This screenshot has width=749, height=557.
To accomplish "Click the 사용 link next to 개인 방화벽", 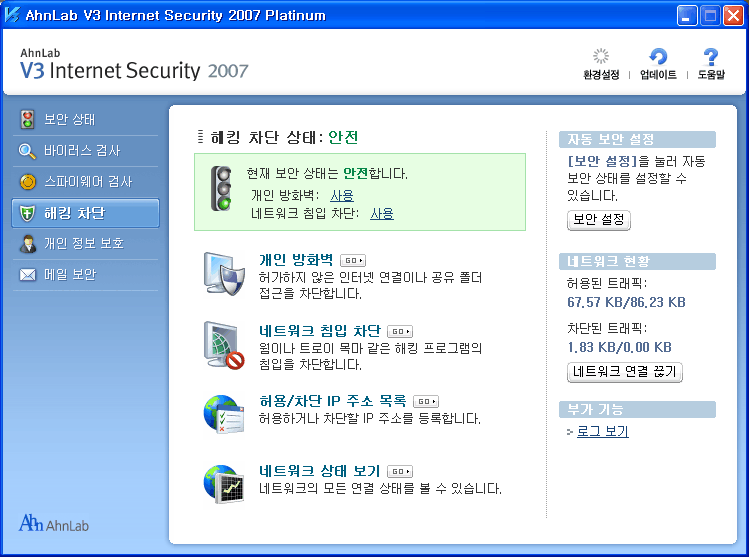I will pyautogui.click(x=342, y=195).
